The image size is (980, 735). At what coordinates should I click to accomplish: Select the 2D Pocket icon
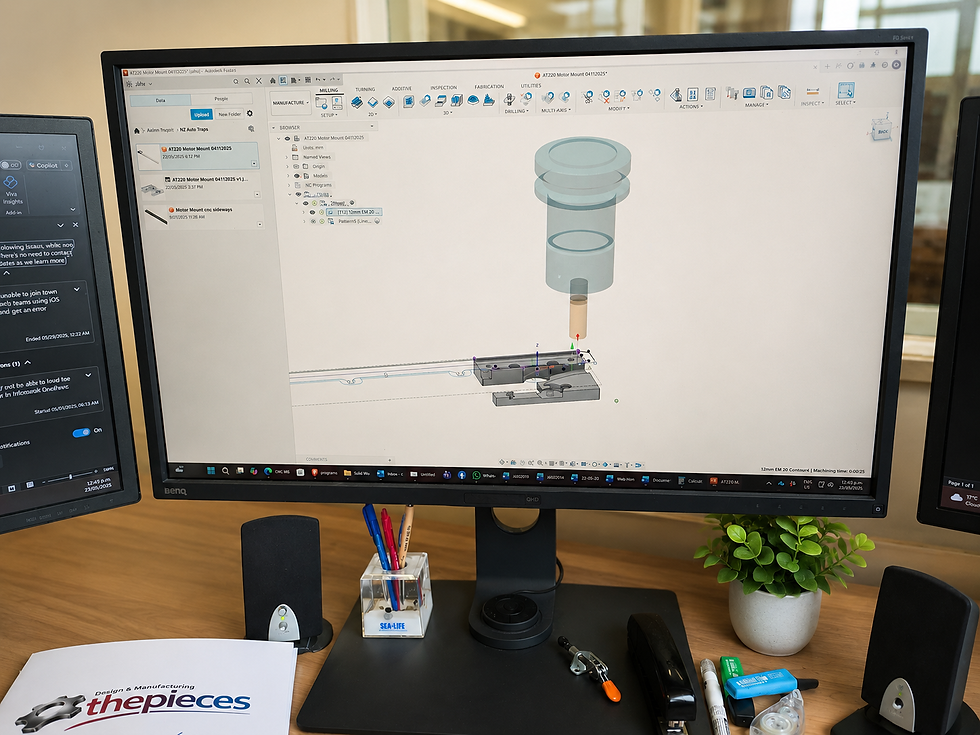[373, 102]
